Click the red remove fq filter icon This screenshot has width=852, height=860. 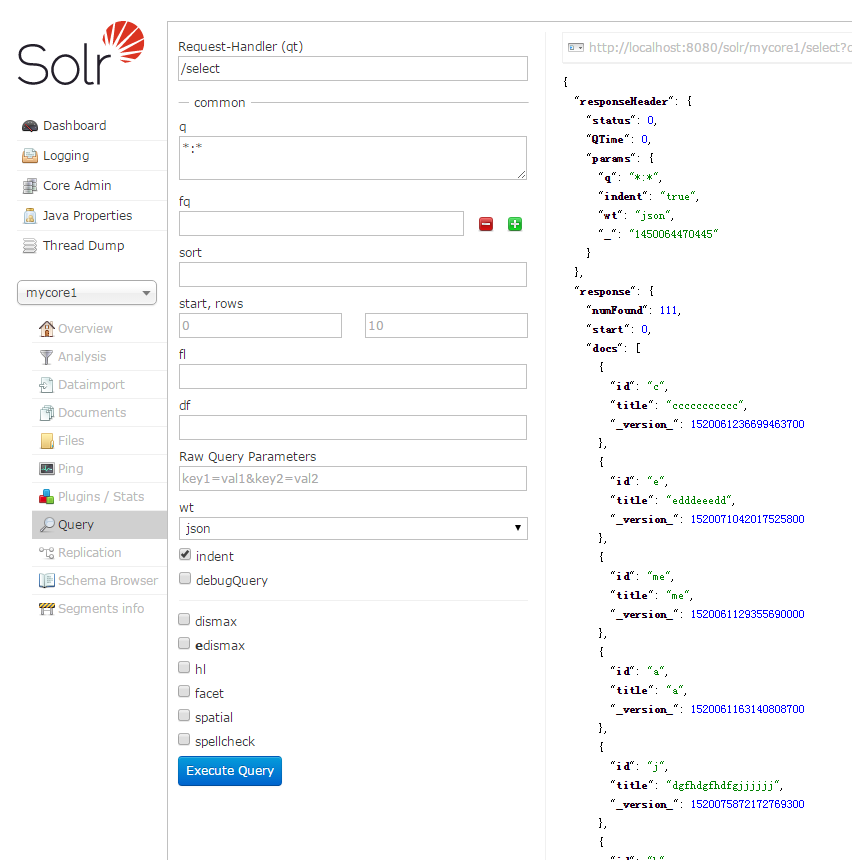click(486, 224)
